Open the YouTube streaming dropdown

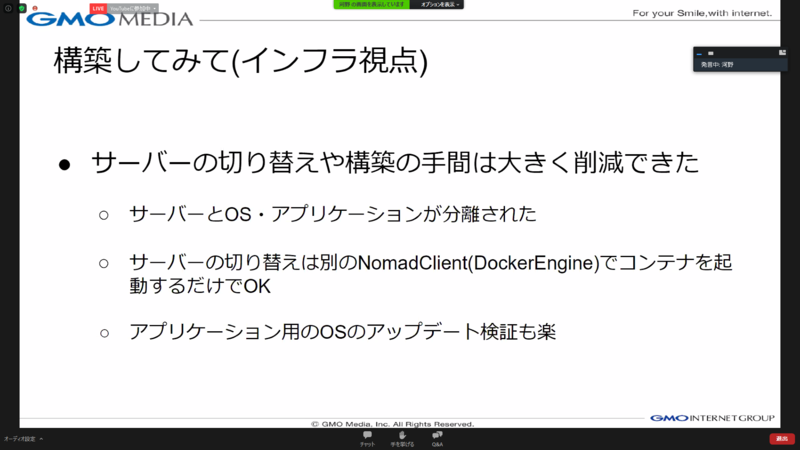133,9
